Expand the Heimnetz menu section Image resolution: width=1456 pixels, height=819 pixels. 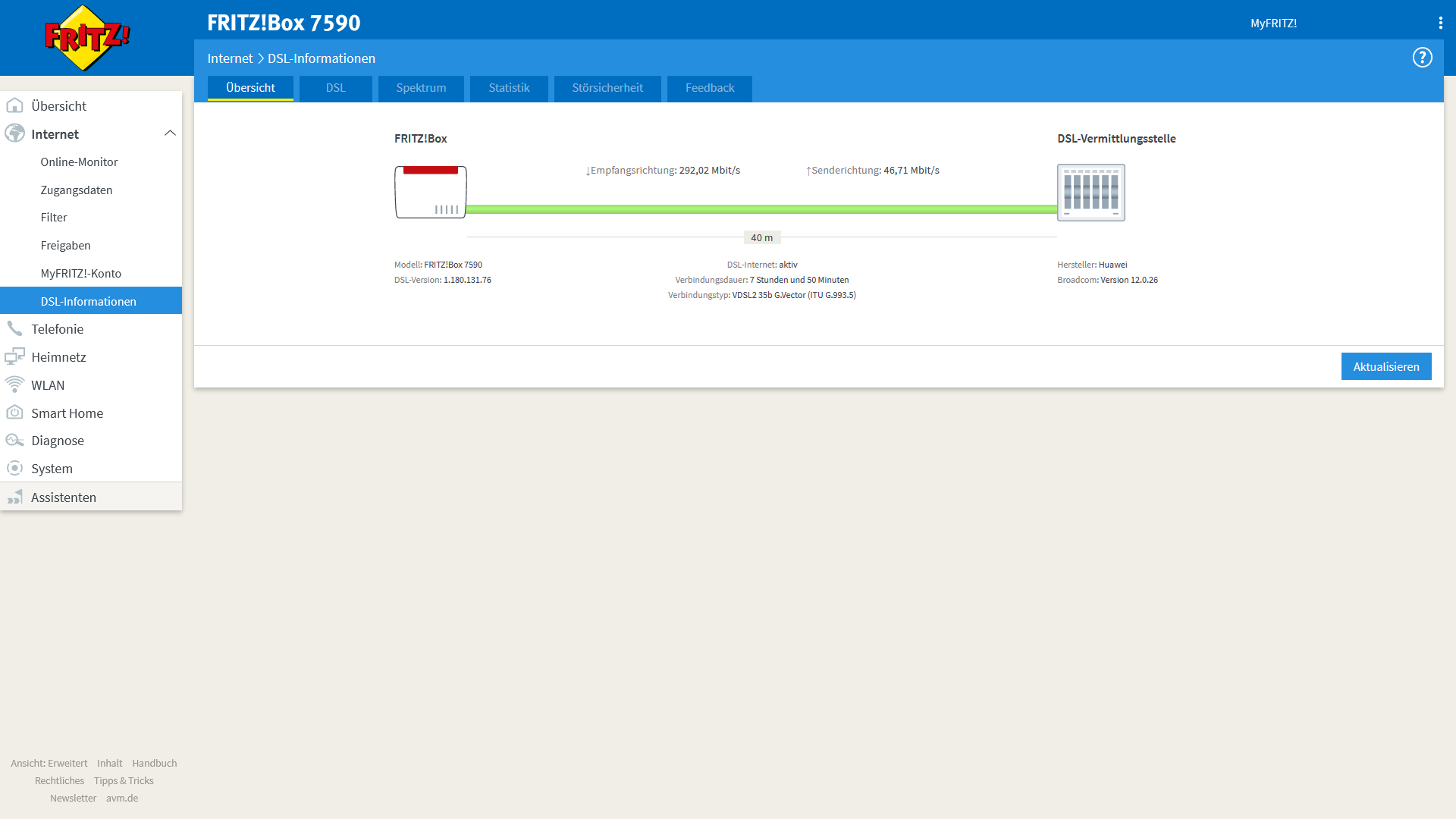[x=58, y=356]
